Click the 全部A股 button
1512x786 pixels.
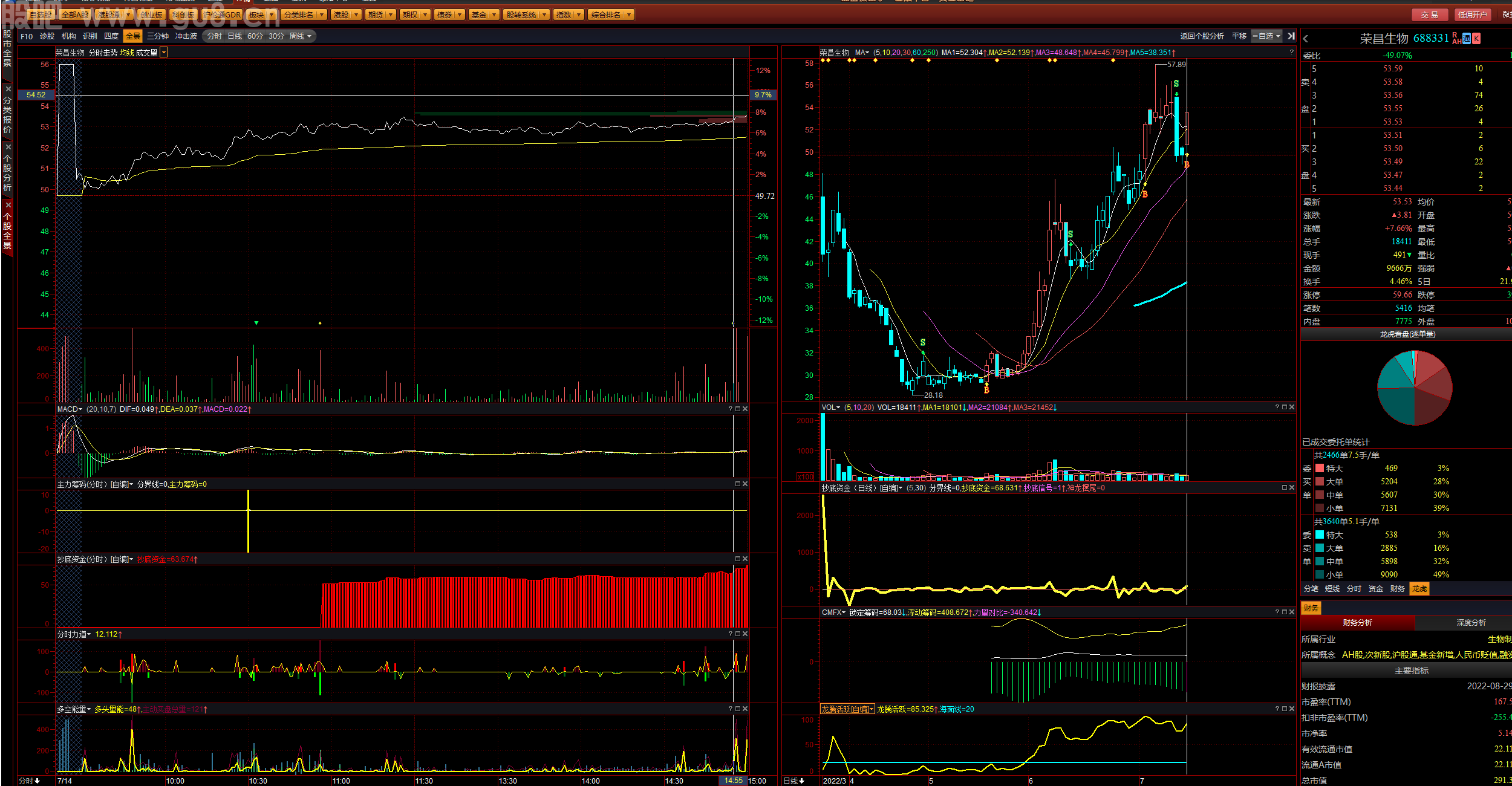75,15
